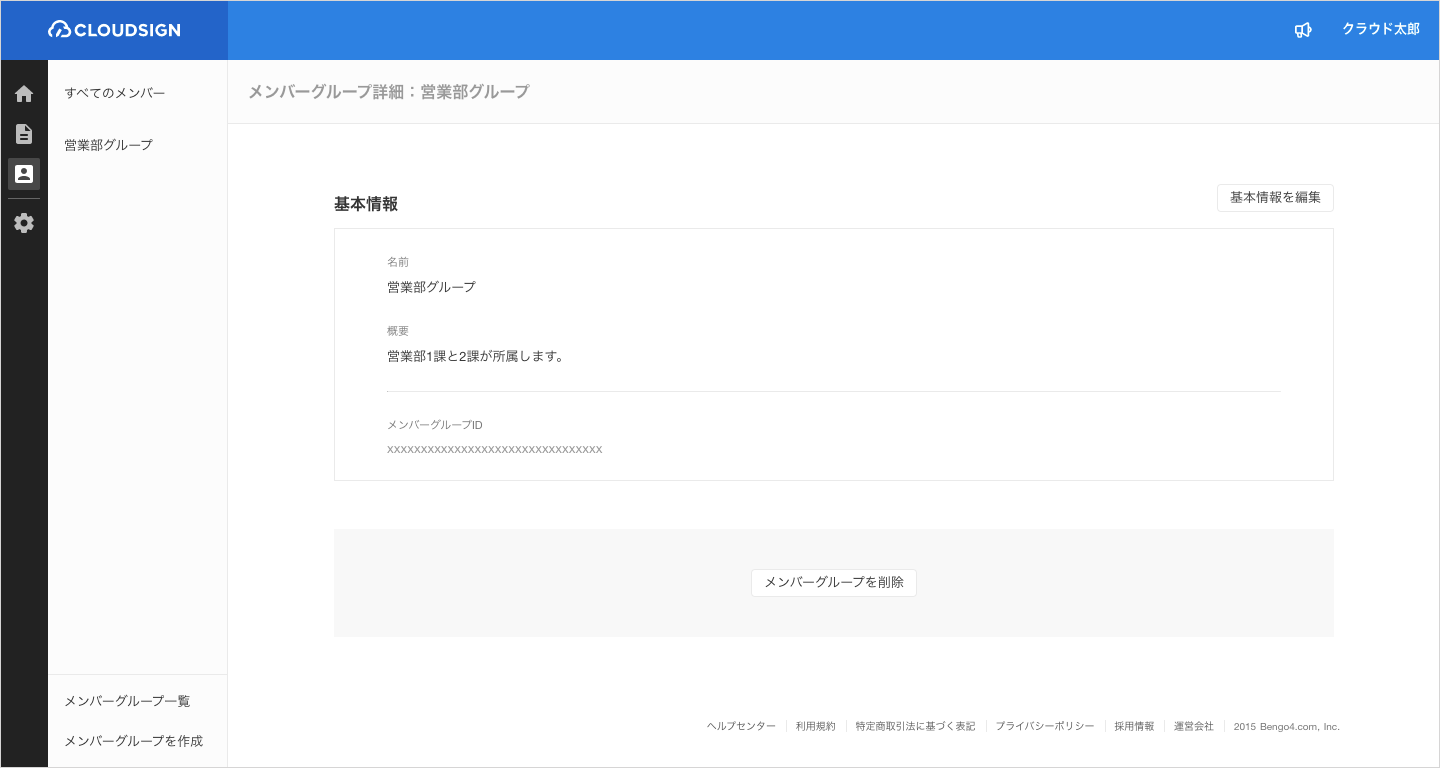The height and width of the screenshot is (768, 1440).
Task: Click メンバーグループを作成 in sidebar
Action: 134,741
